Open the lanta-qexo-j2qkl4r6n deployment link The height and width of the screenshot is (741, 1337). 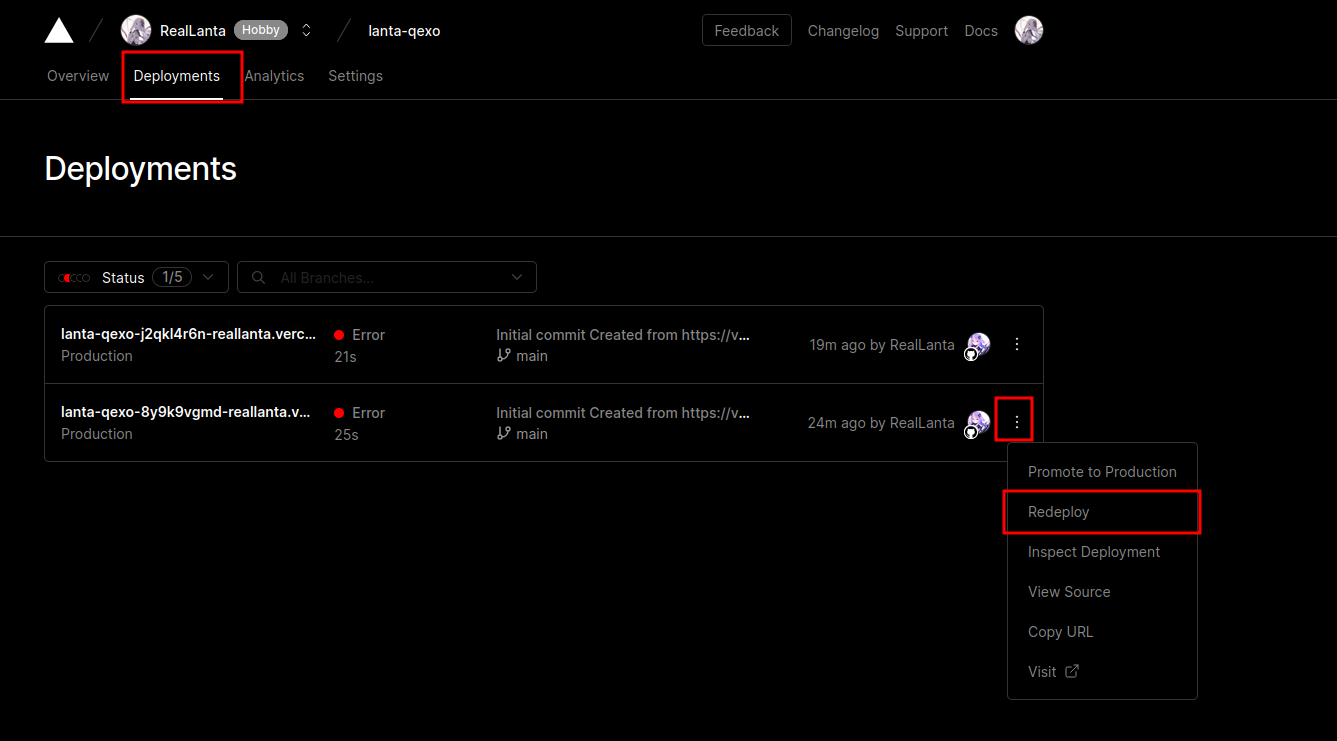click(188, 334)
